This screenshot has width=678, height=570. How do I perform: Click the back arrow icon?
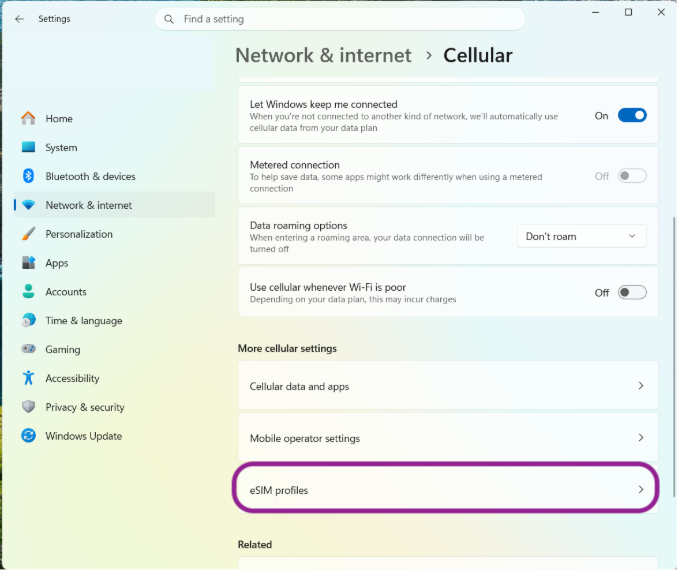(x=19, y=19)
